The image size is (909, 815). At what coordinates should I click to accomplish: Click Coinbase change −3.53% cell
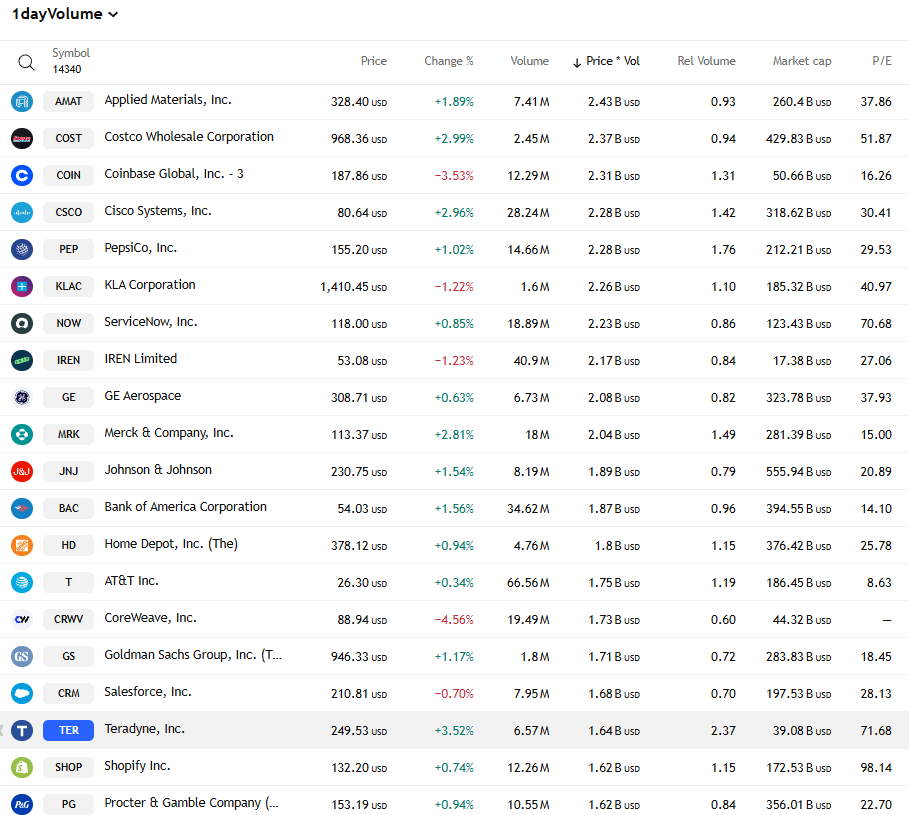pos(454,176)
